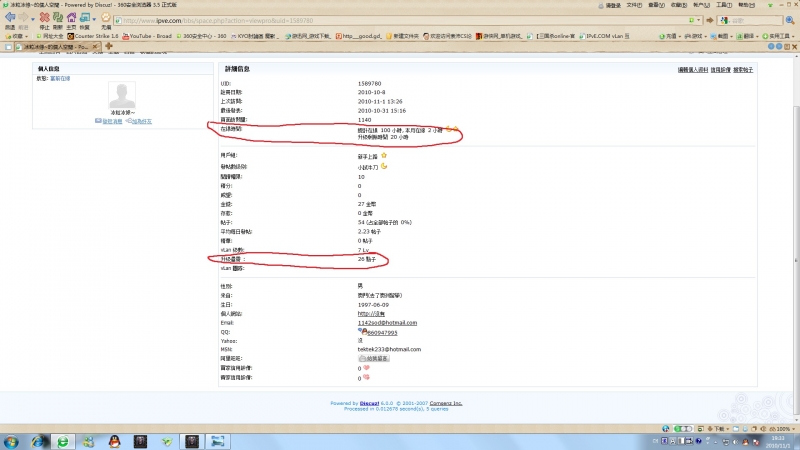Click the new tab plus icon

pos(109,46)
